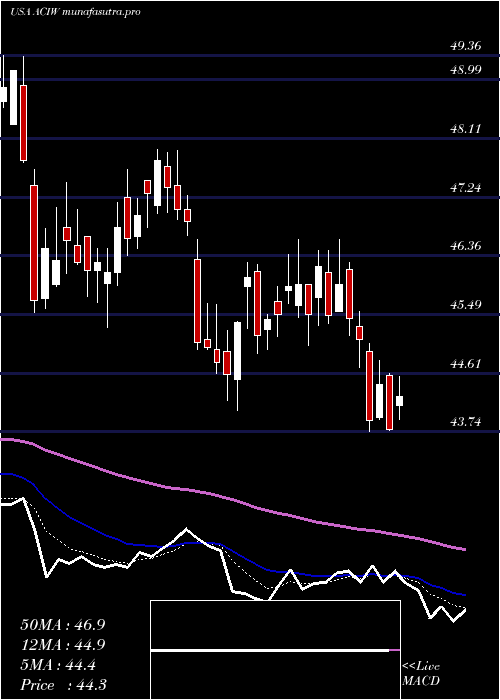Click the white MACD panel box
The image size is (500, 700).
(275, 650)
